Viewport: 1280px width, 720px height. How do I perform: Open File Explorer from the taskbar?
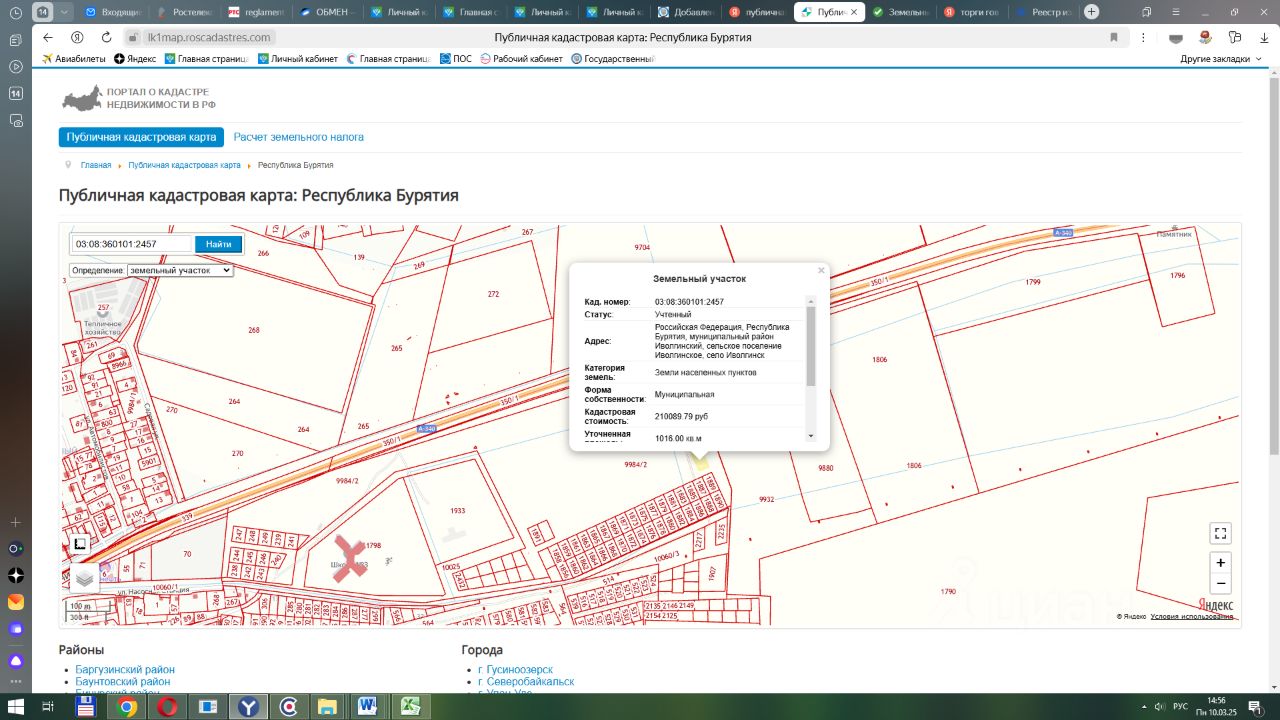click(327, 707)
